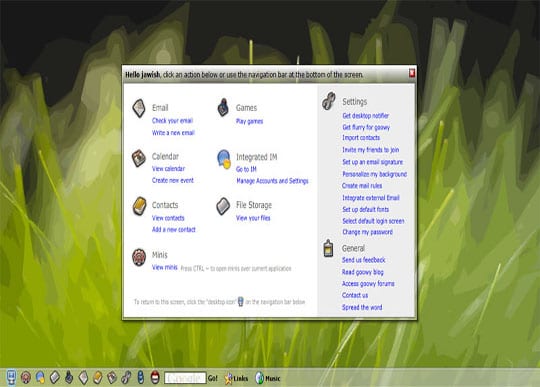This screenshot has width=540, height=387.
Task: Click the Settings wrench icon in side panel
Action: click(x=329, y=101)
